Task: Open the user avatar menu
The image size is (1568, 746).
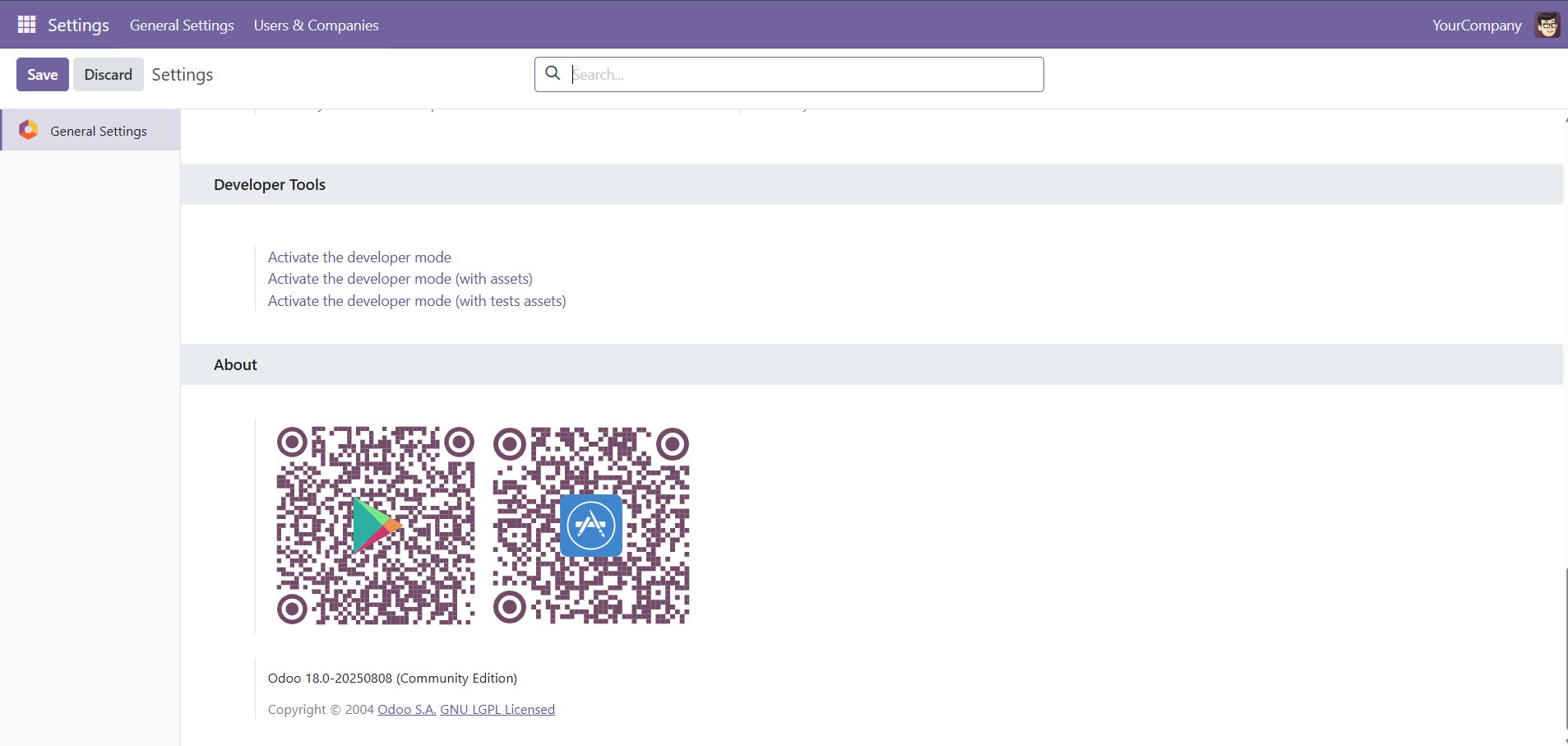Action: [x=1547, y=25]
